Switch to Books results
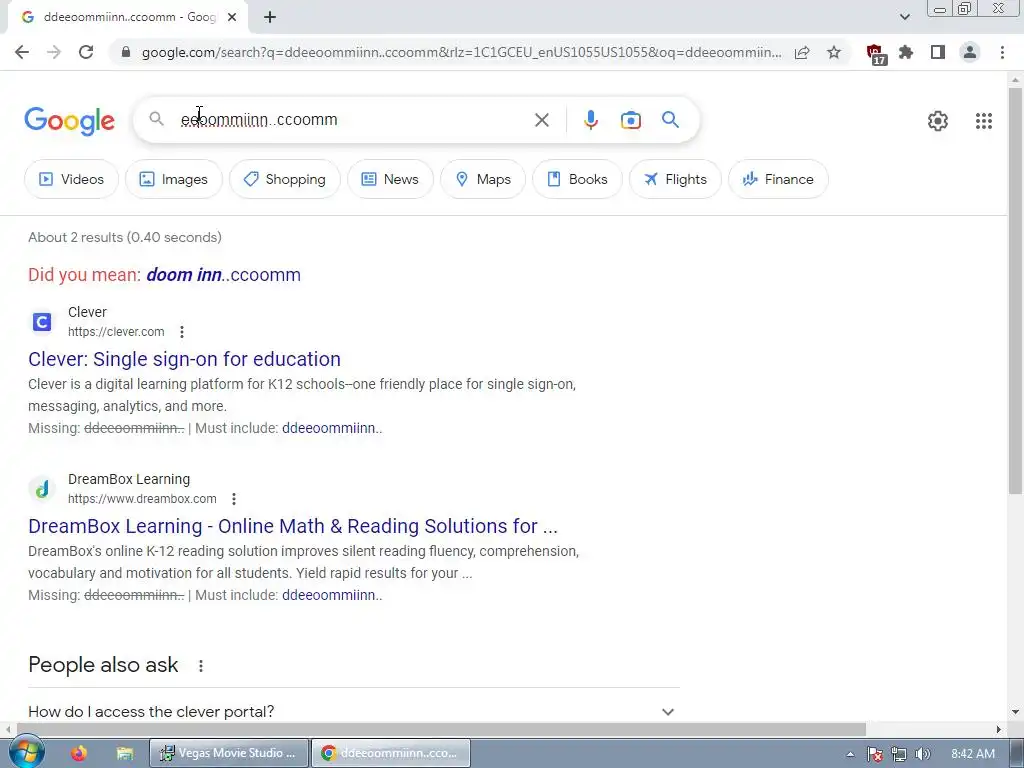1024x768 pixels. (577, 179)
